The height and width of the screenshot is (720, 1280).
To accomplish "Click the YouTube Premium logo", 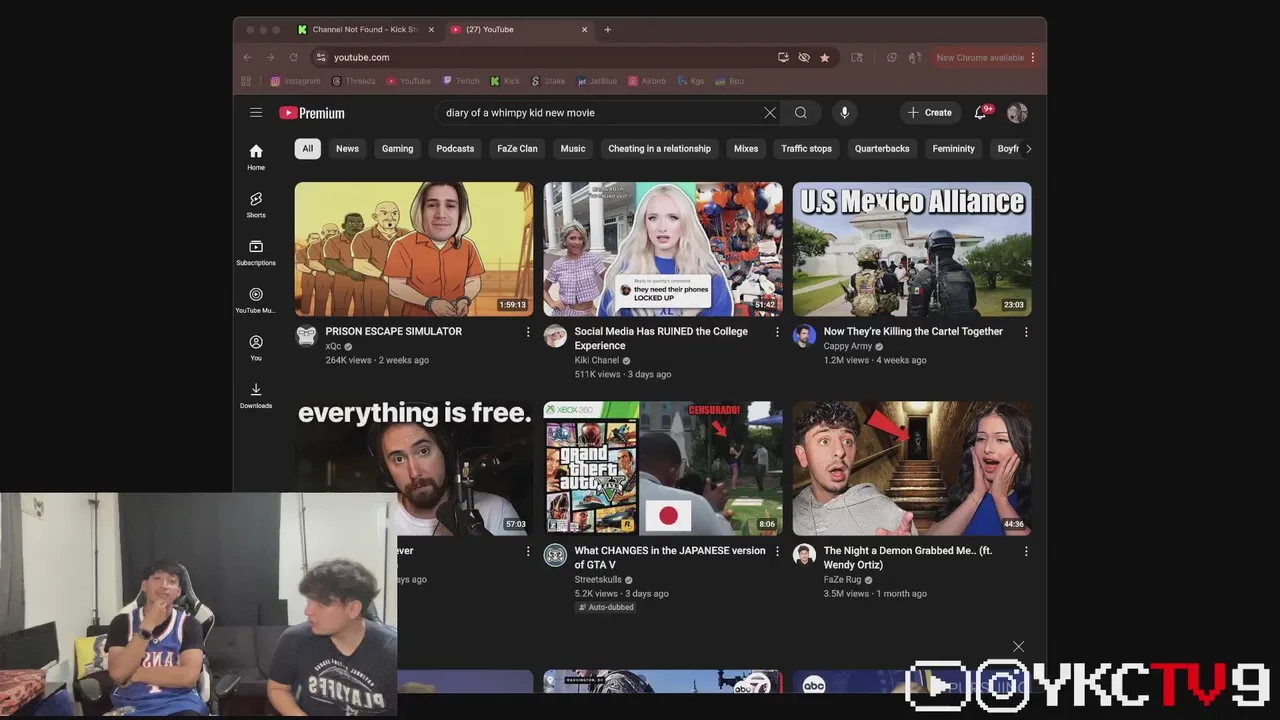I will pos(312,113).
